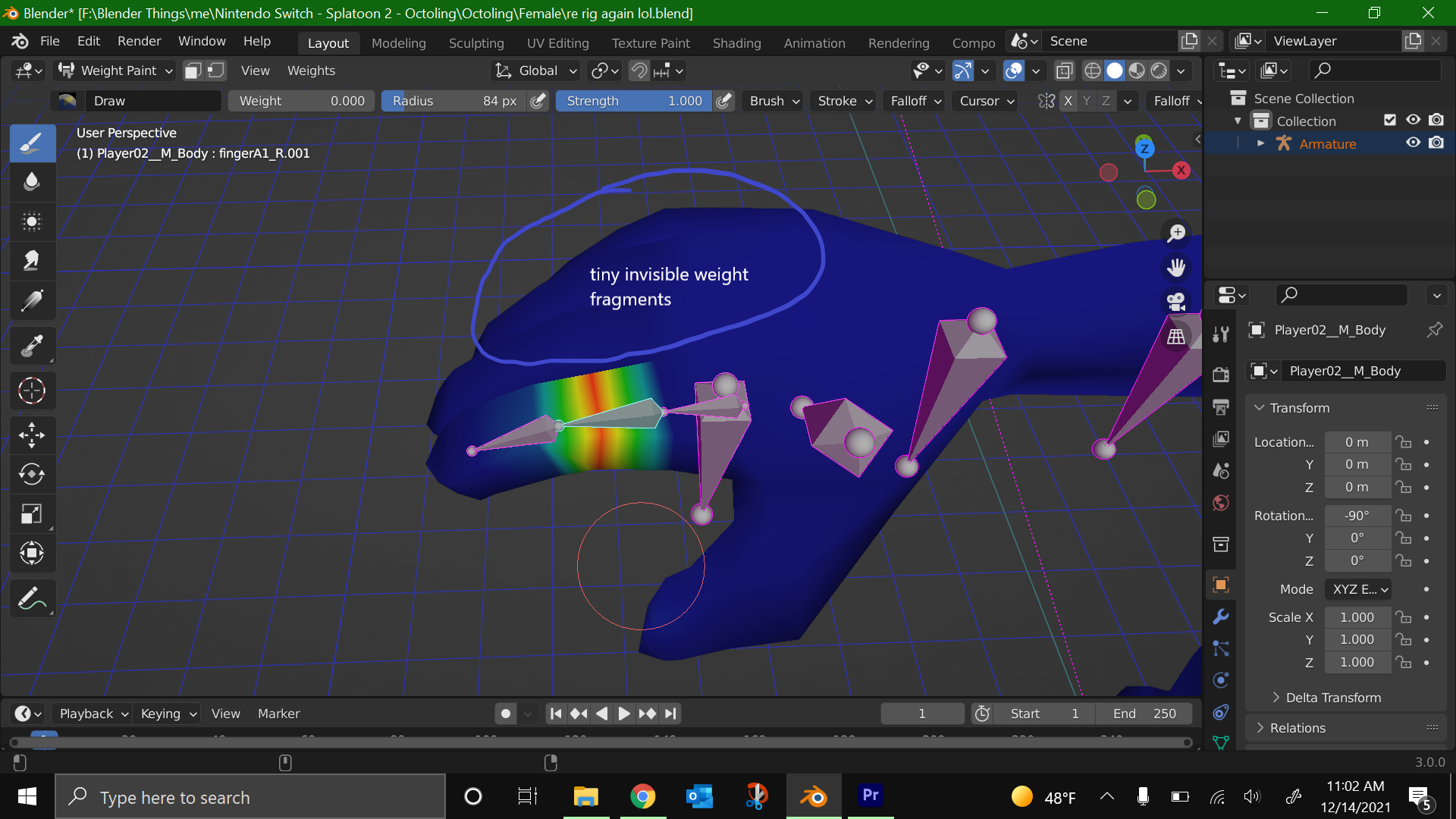Select the Gradient weight tool
The height and width of the screenshot is (819, 1456).
pos(32,301)
